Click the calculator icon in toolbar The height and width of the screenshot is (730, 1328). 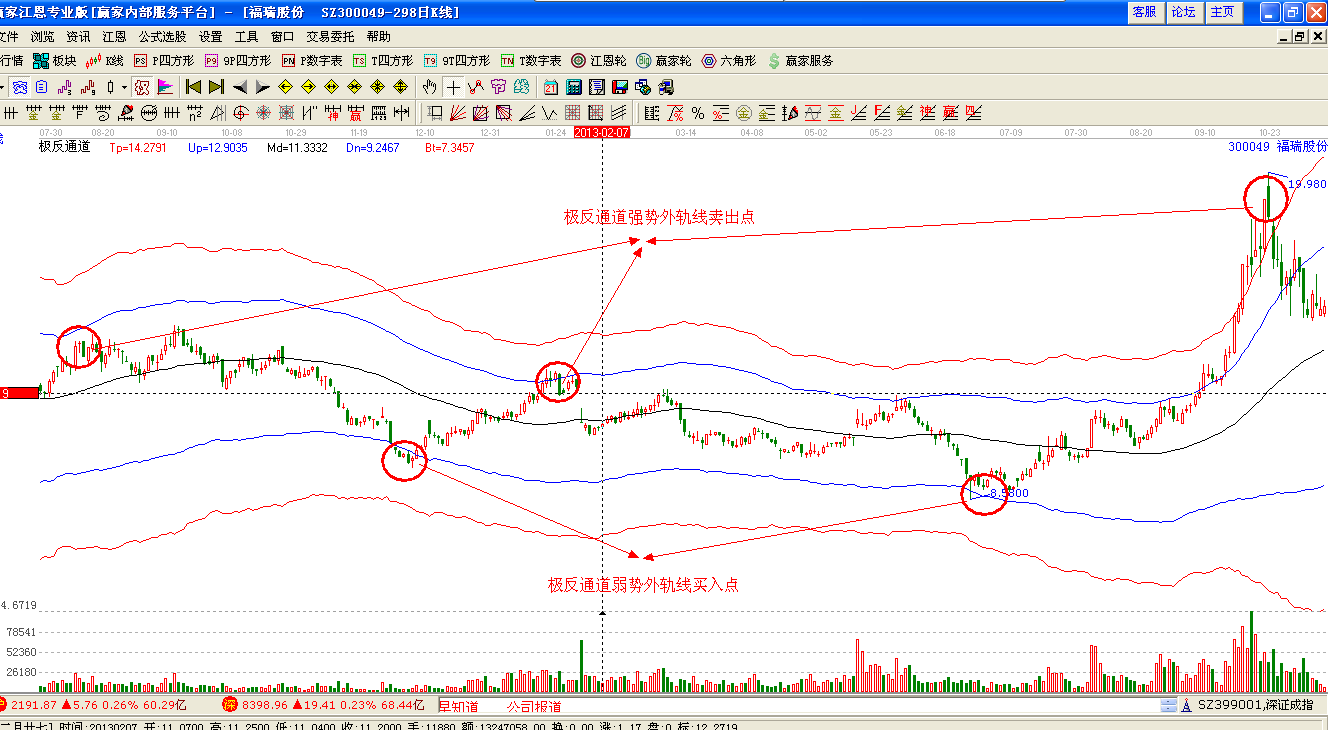click(x=574, y=87)
